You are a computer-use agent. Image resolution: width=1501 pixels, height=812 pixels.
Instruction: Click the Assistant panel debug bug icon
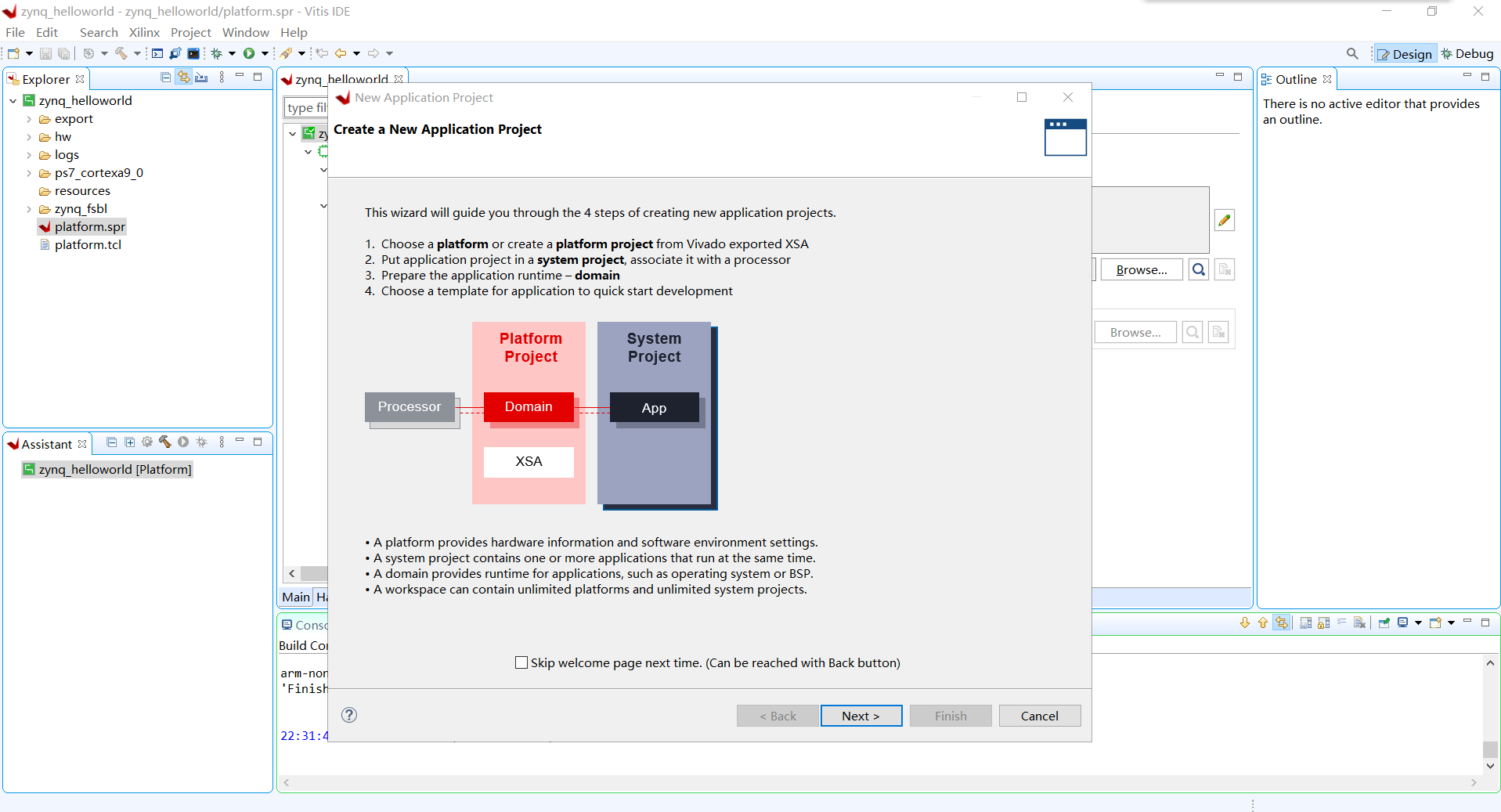coord(202,442)
